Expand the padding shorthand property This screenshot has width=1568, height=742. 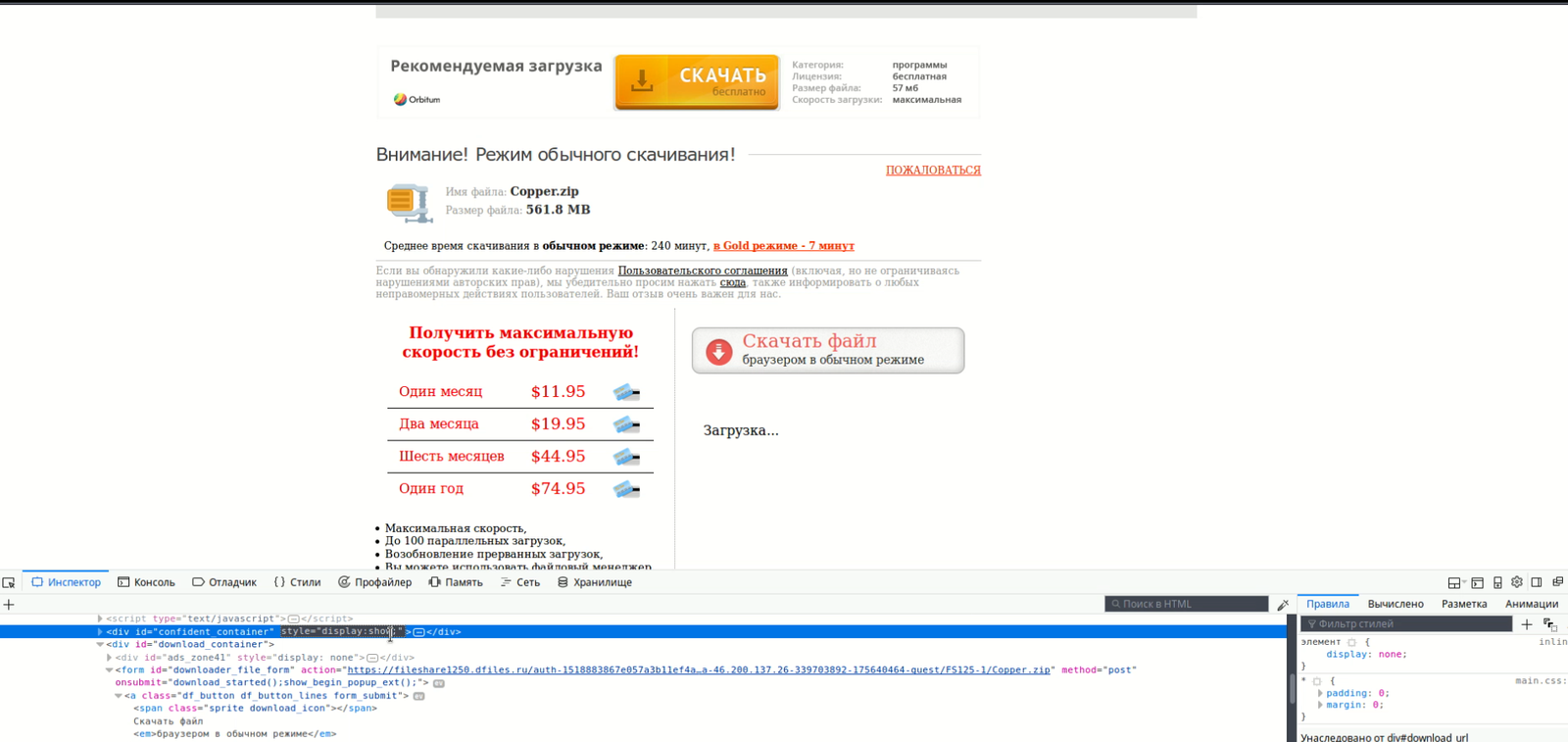1320,693
